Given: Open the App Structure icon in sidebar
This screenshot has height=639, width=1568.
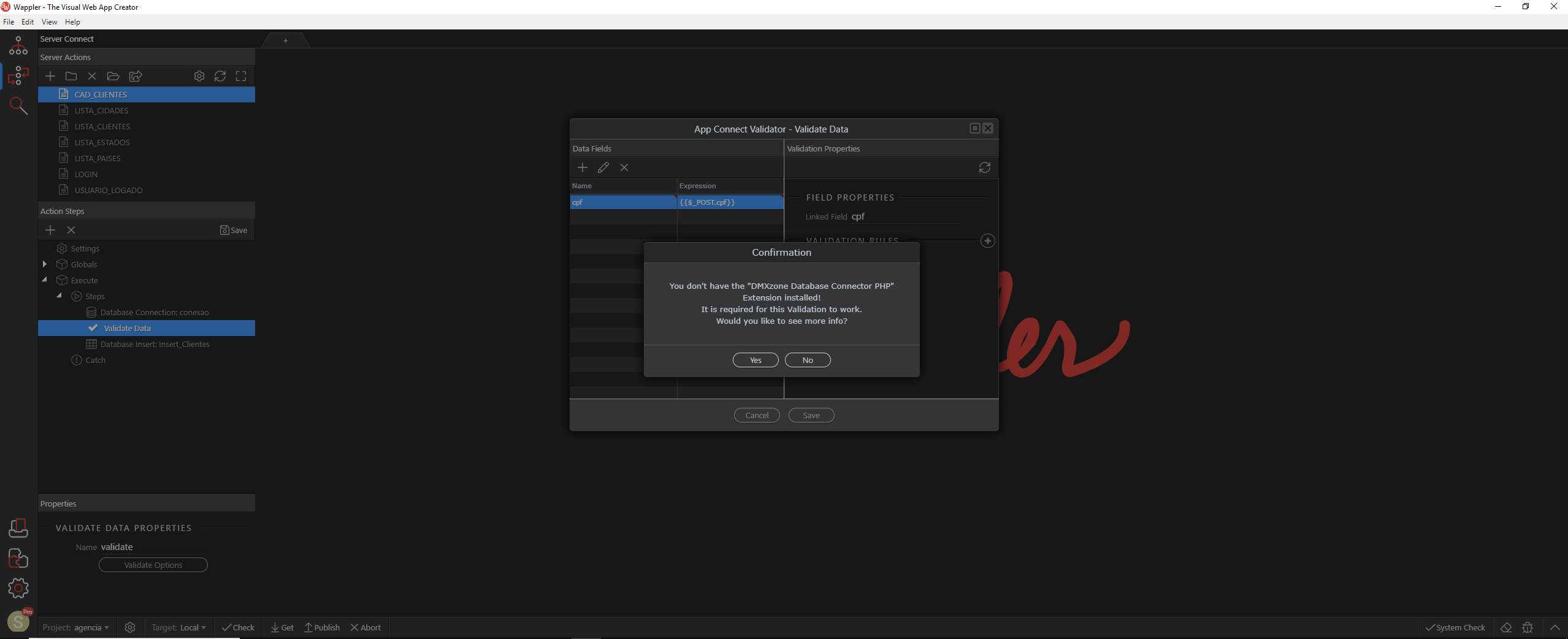Looking at the screenshot, I should pos(18,45).
